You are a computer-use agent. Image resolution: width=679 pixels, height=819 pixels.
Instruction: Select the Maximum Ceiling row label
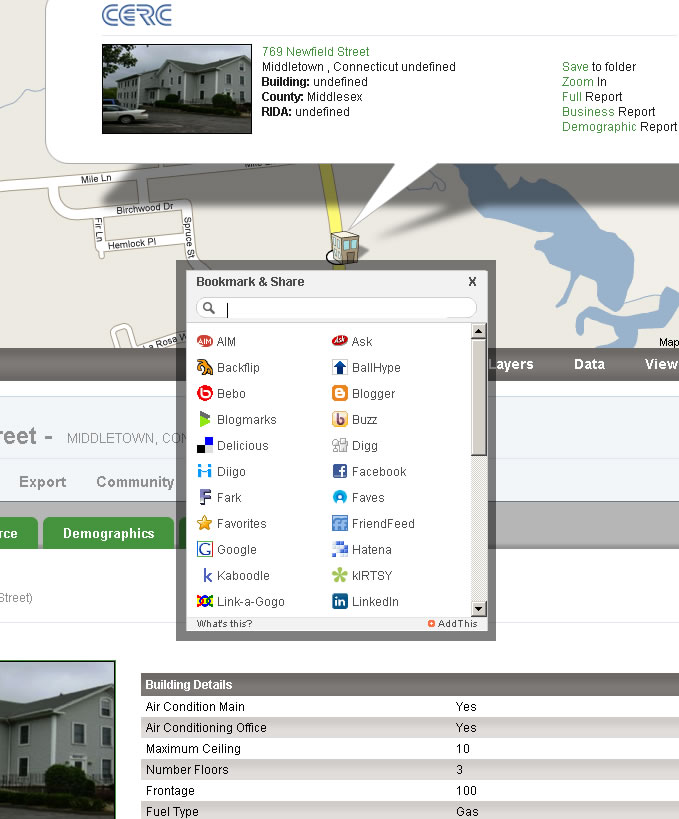pyautogui.click(x=193, y=748)
